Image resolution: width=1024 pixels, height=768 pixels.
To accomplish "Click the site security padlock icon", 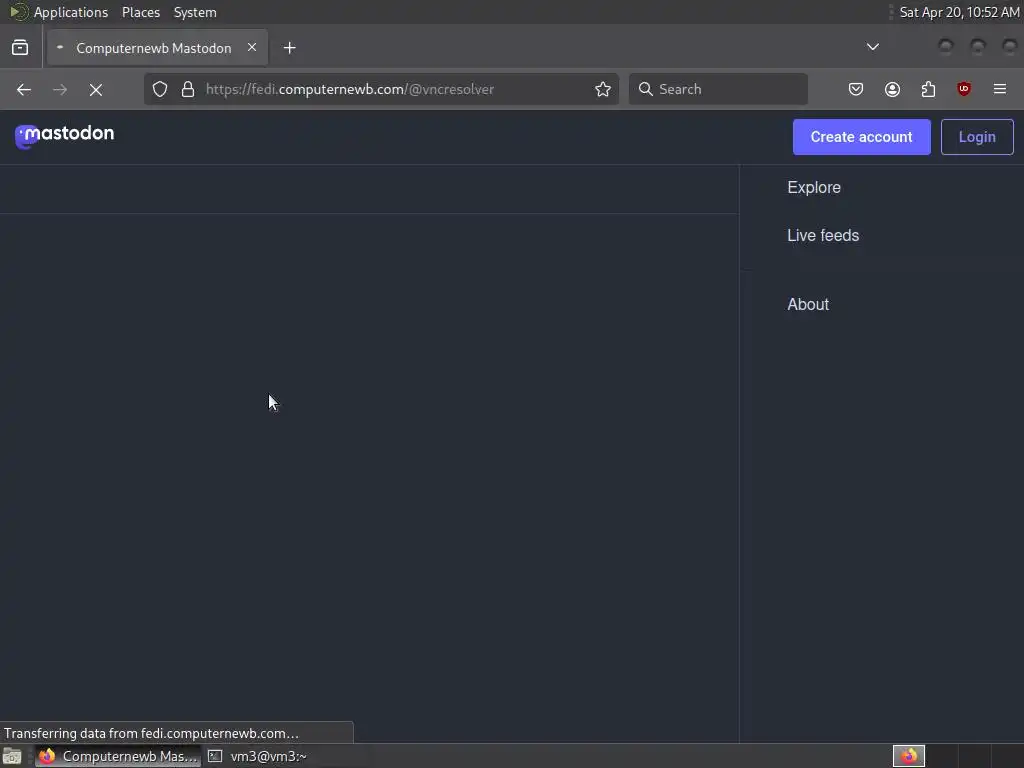I will tap(188, 89).
